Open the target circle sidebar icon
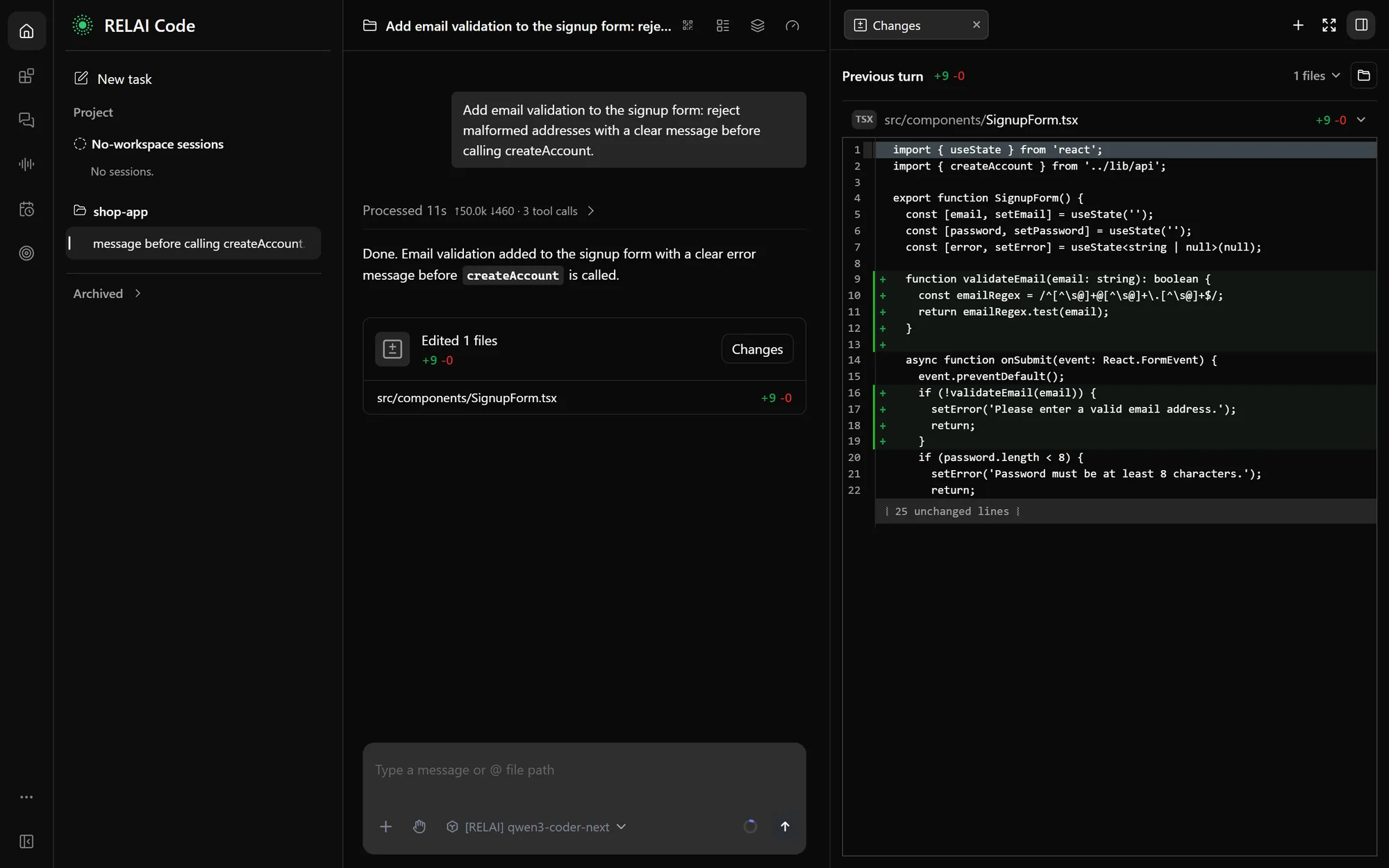This screenshot has height=868, width=1389. 26,253
